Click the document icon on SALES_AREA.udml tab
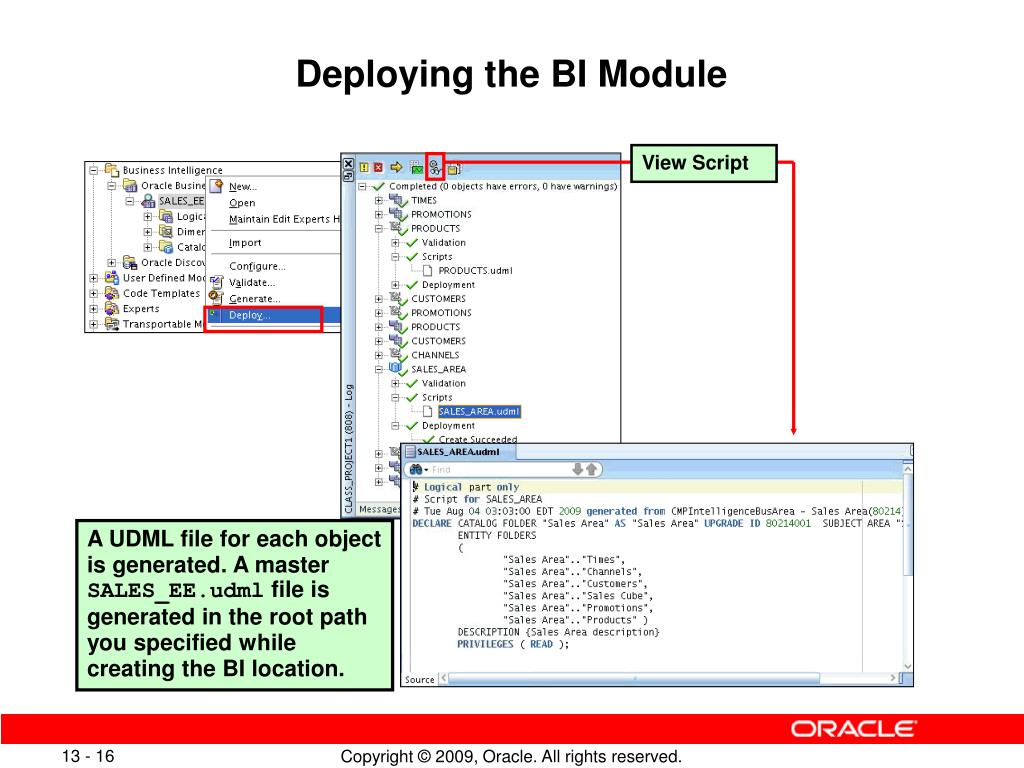The height and width of the screenshot is (768, 1024). pyautogui.click(x=410, y=452)
